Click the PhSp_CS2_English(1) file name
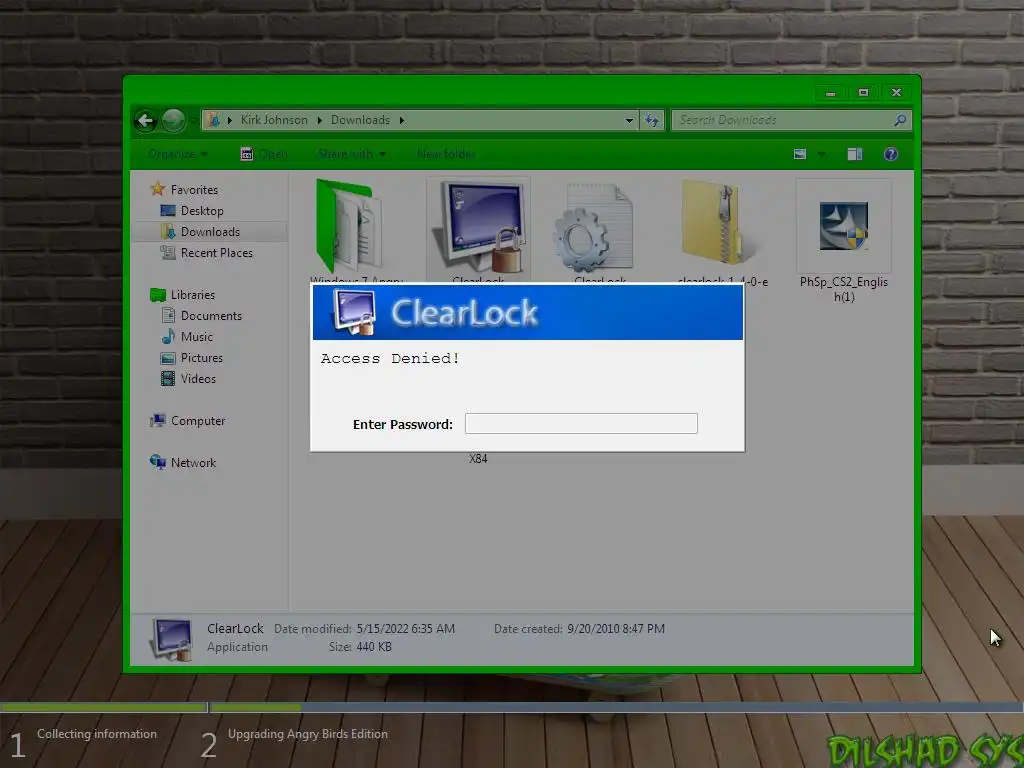This screenshot has height=768, width=1024. [844, 289]
